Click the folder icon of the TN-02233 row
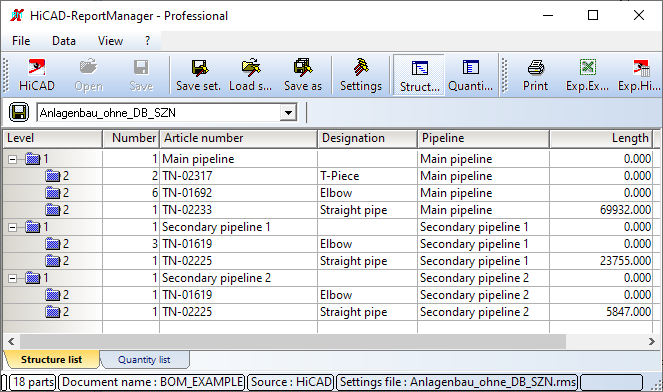This screenshot has height=392, width=663. coord(52,210)
